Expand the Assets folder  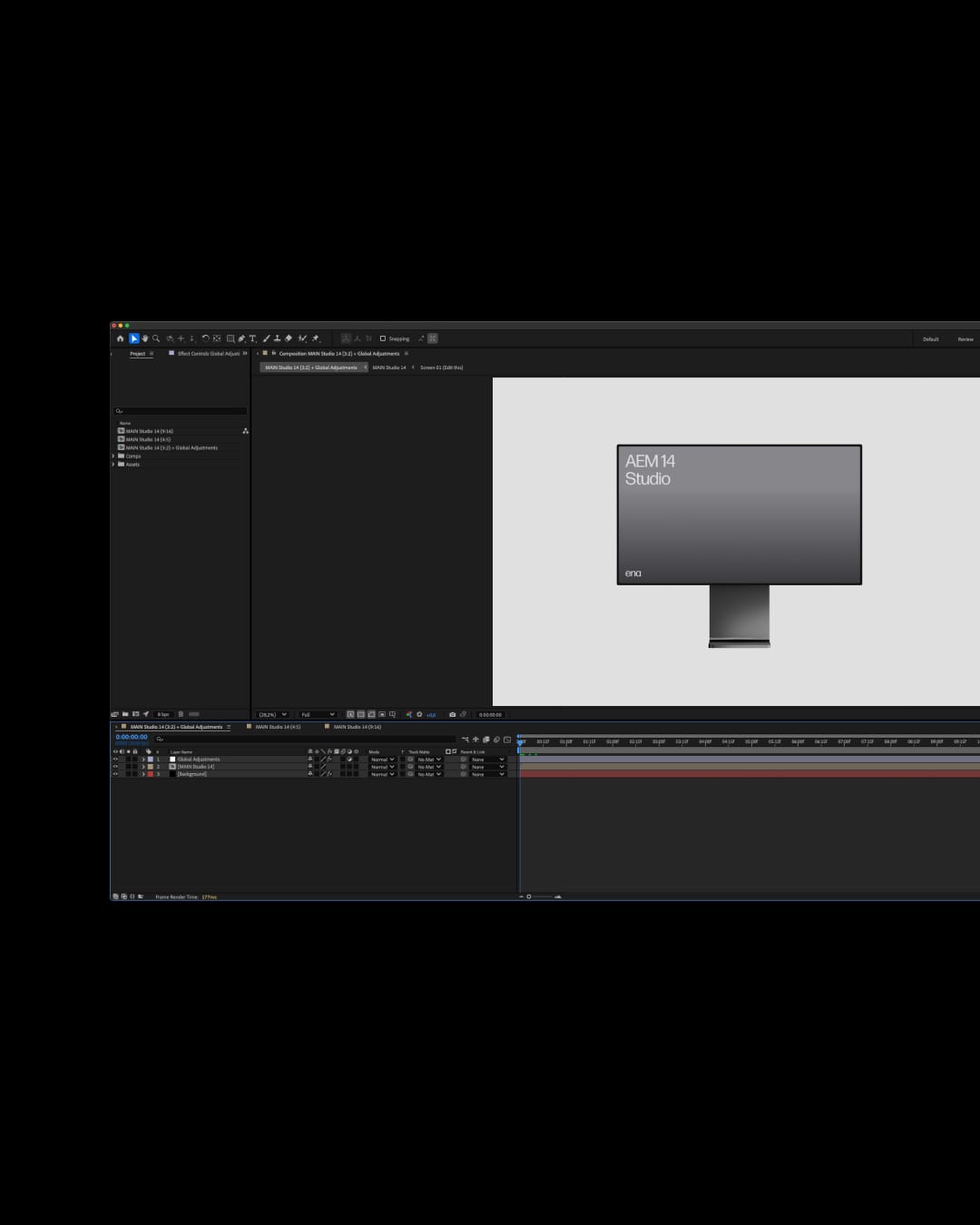point(113,464)
